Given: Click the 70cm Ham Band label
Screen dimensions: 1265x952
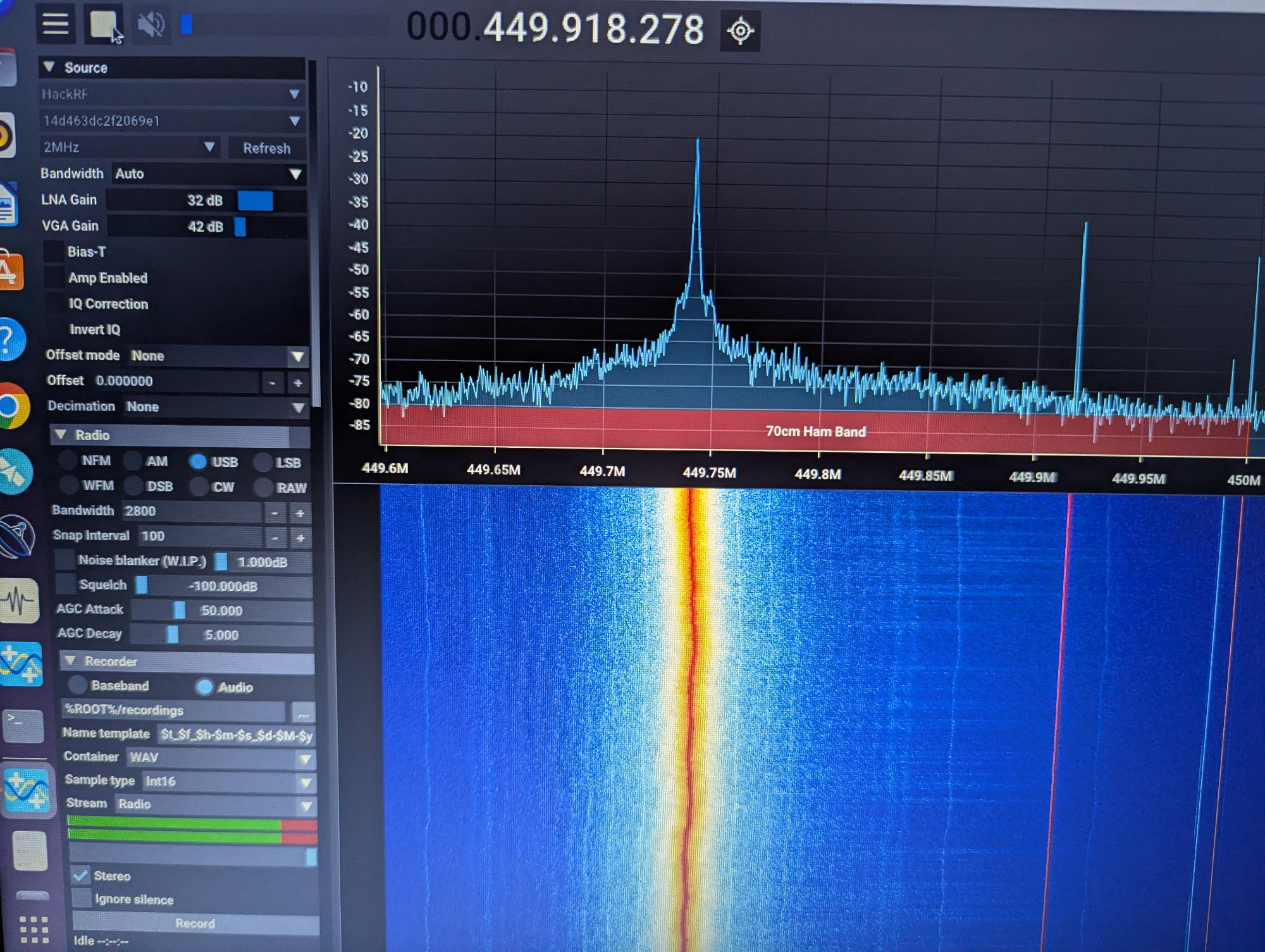Looking at the screenshot, I should (x=815, y=431).
